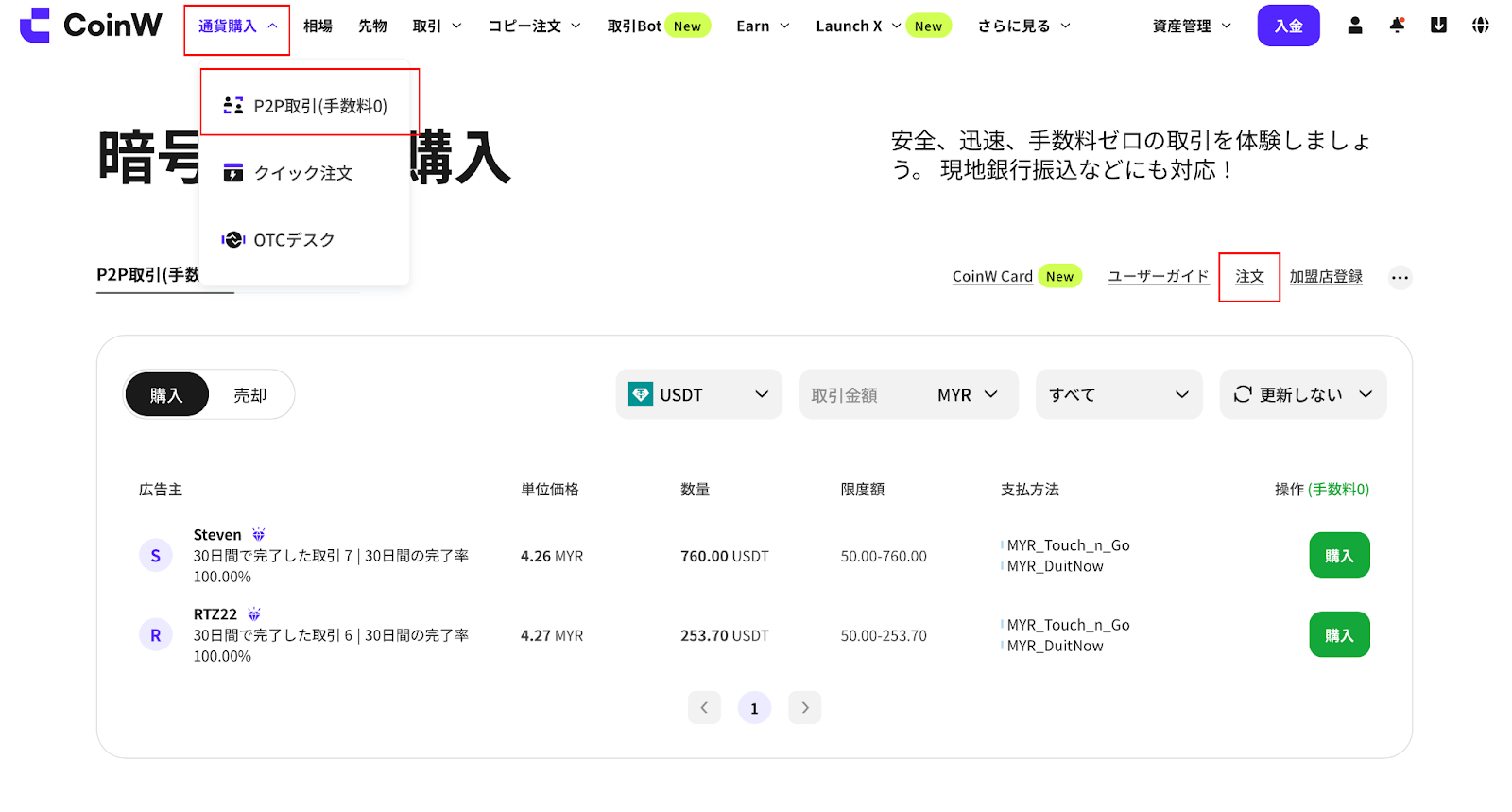The image size is (1512, 812).
Task: Open the CoinW Card link
Action: point(992,277)
